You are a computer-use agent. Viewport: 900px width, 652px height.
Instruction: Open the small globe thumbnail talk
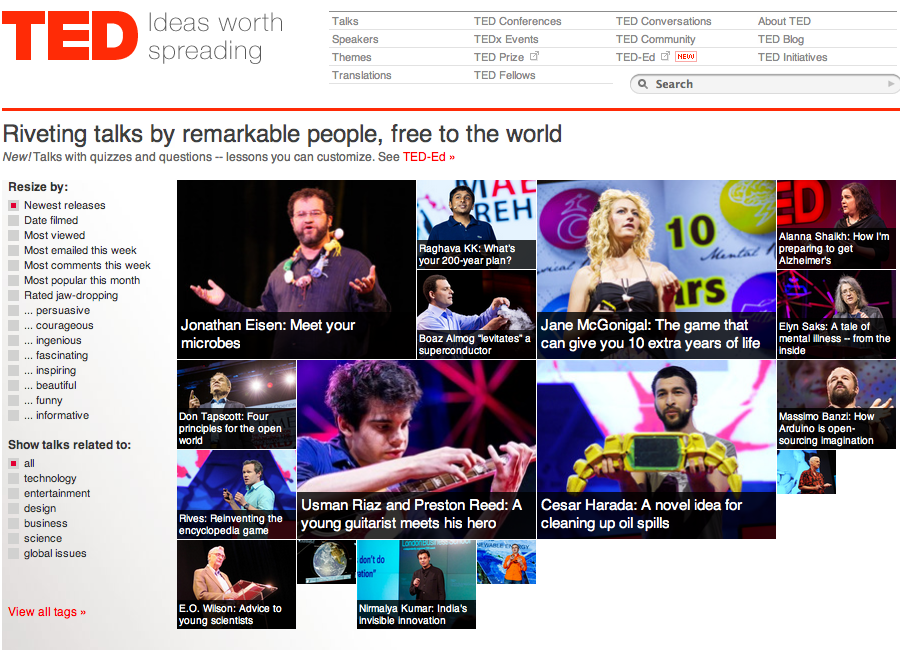click(x=327, y=562)
